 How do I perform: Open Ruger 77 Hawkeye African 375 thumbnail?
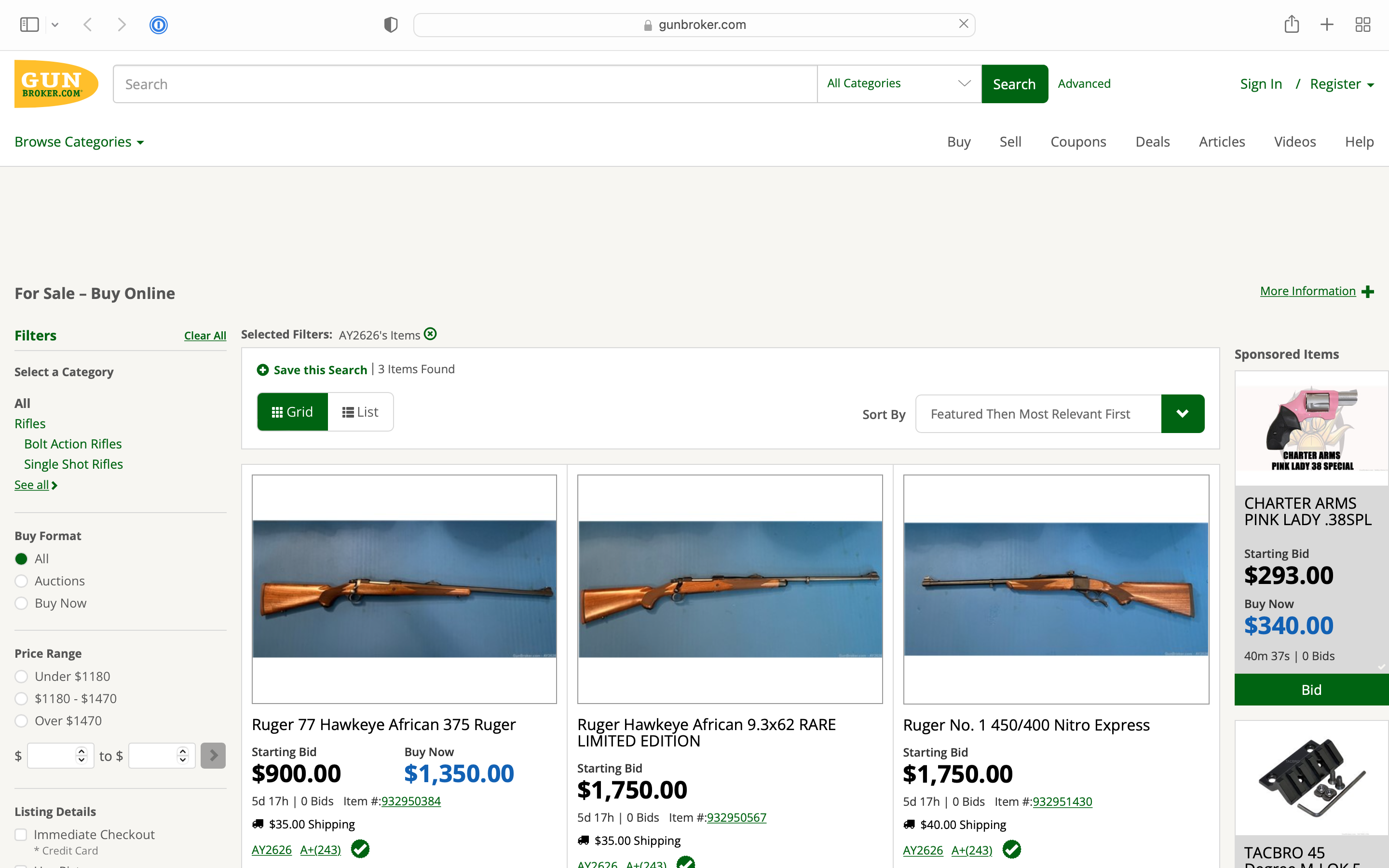tap(404, 589)
